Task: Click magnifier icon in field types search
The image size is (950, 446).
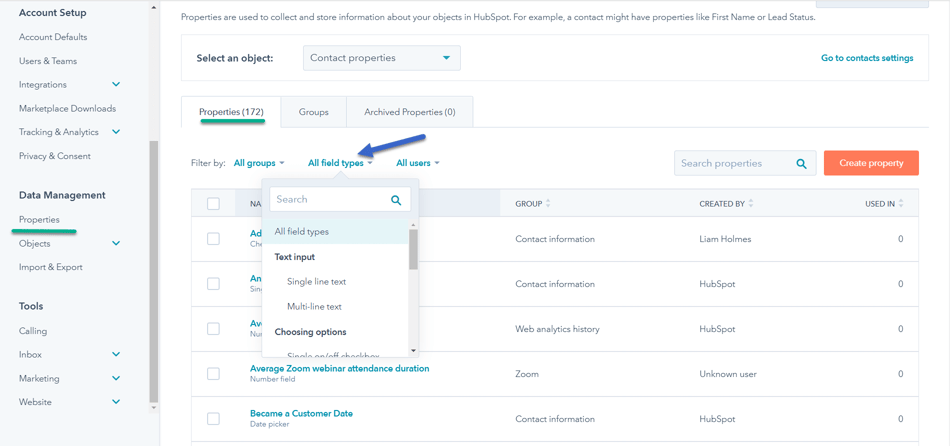Action: click(396, 200)
